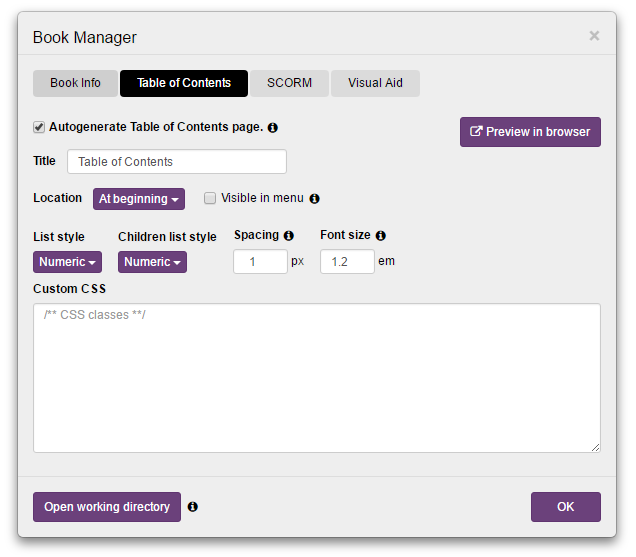Click info icon beside Open working directory
636x557 pixels.
click(x=193, y=507)
